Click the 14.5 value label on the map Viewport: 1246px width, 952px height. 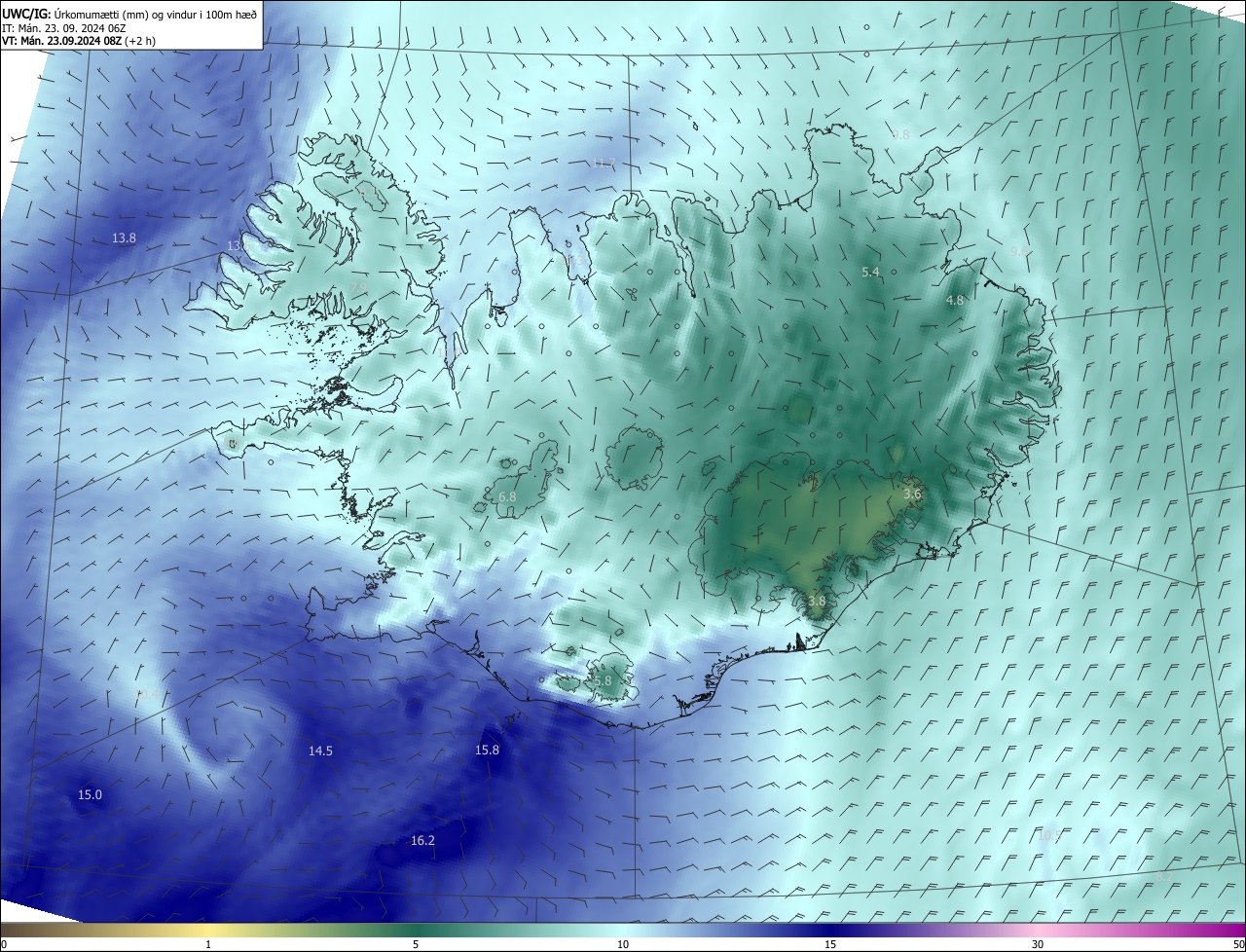pyautogui.click(x=320, y=751)
